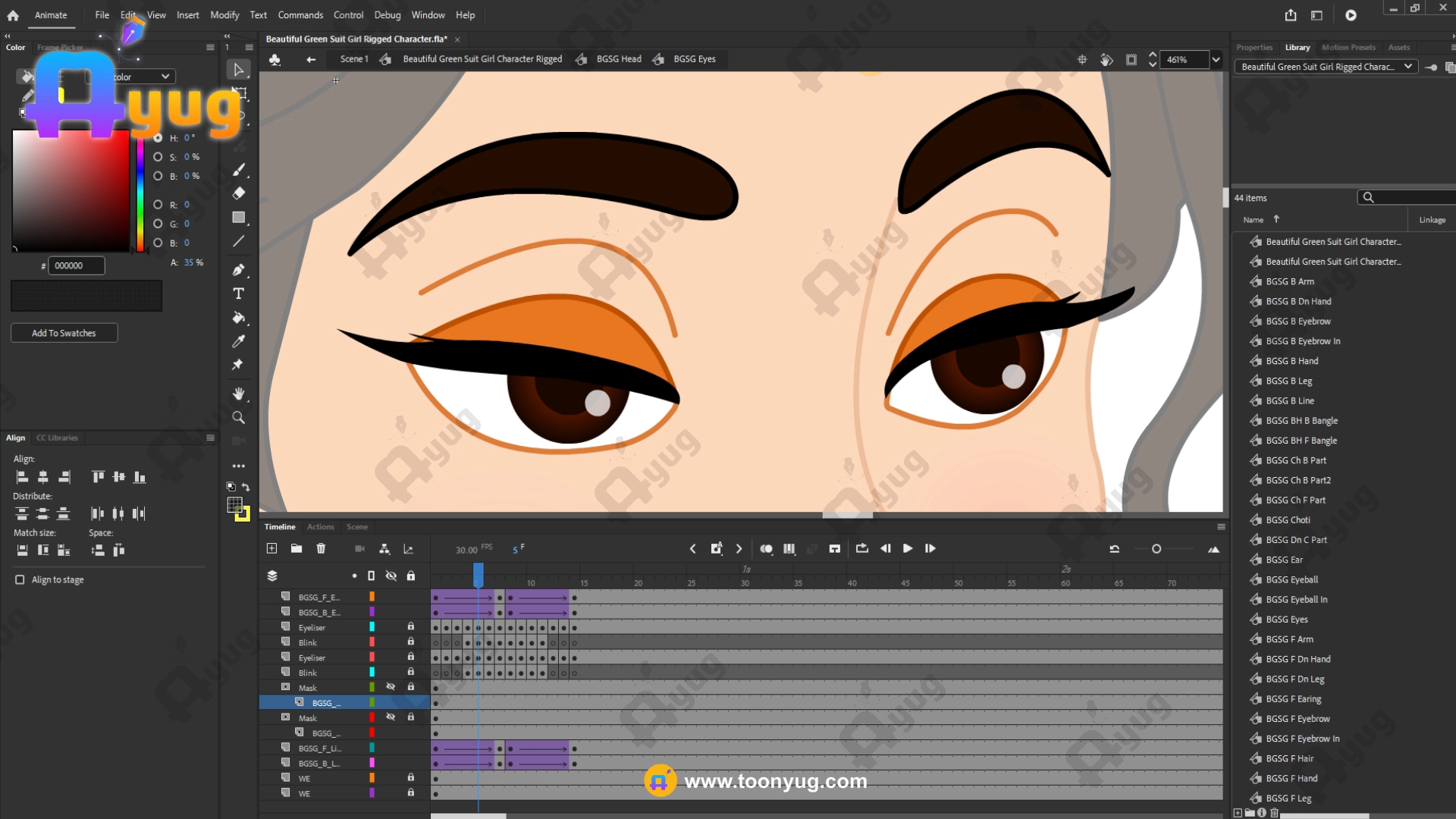Click the Paint Bucket tool
The image size is (1456, 819).
[x=238, y=318]
